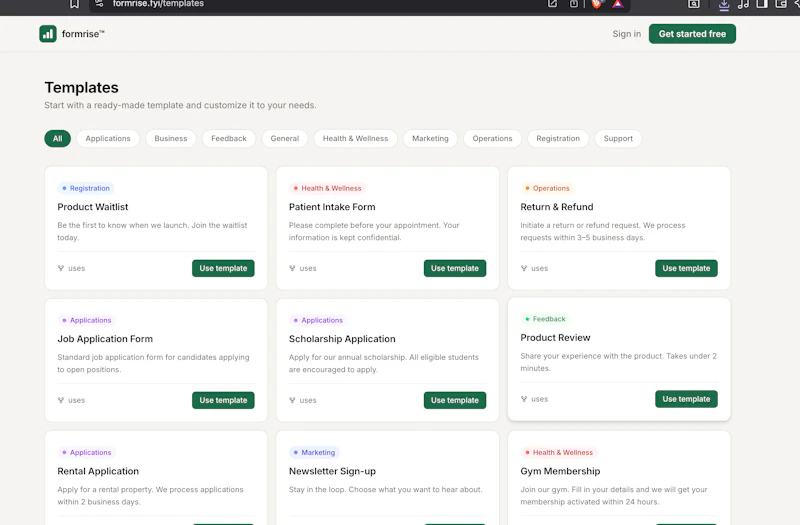
Task: Click Registration tag on Product Waitlist card
Action: (86, 188)
